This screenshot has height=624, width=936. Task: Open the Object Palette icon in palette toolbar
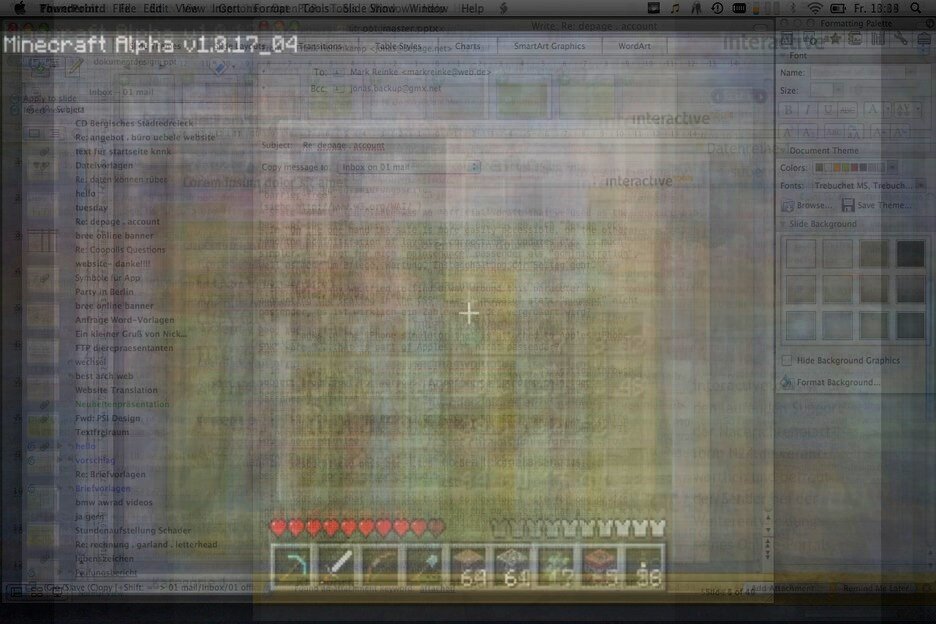[811, 39]
